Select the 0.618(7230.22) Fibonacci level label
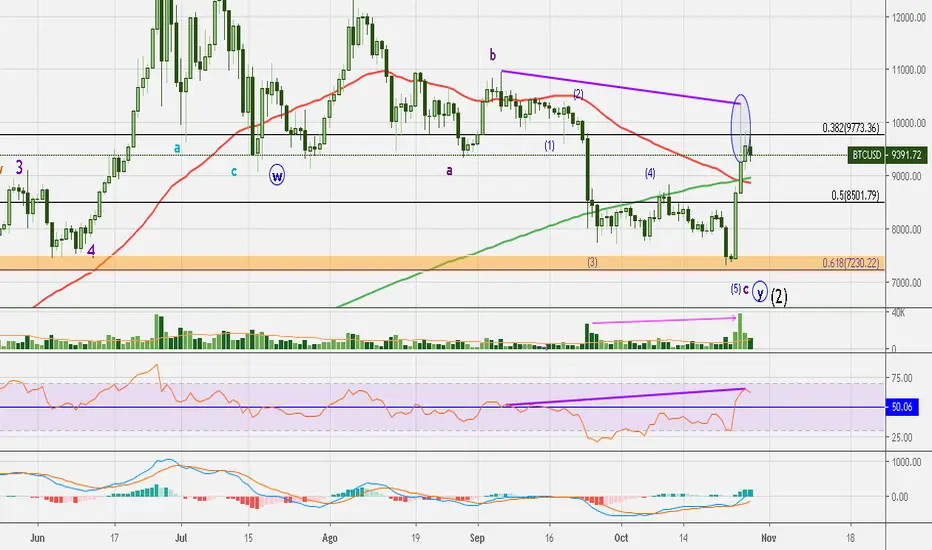Screen dimensions: 932x550 (x=851, y=263)
